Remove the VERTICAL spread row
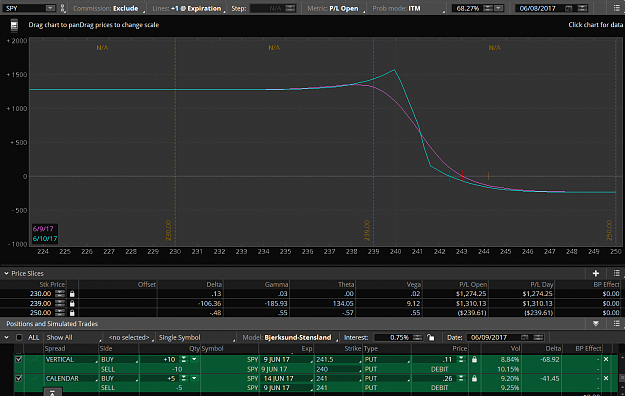625x396 pixels. pos(606,359)
